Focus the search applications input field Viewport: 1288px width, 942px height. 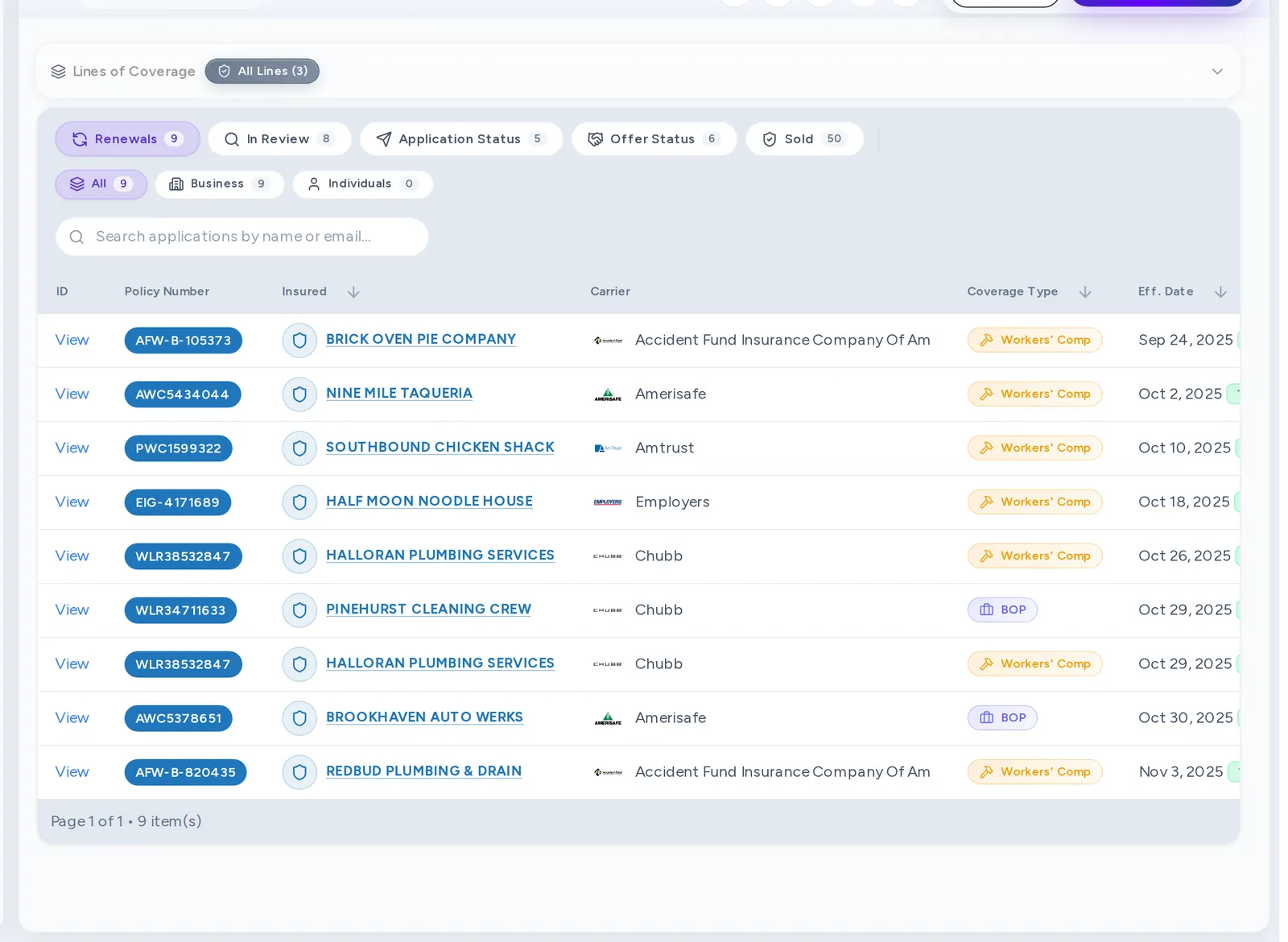tap(242, 237)
